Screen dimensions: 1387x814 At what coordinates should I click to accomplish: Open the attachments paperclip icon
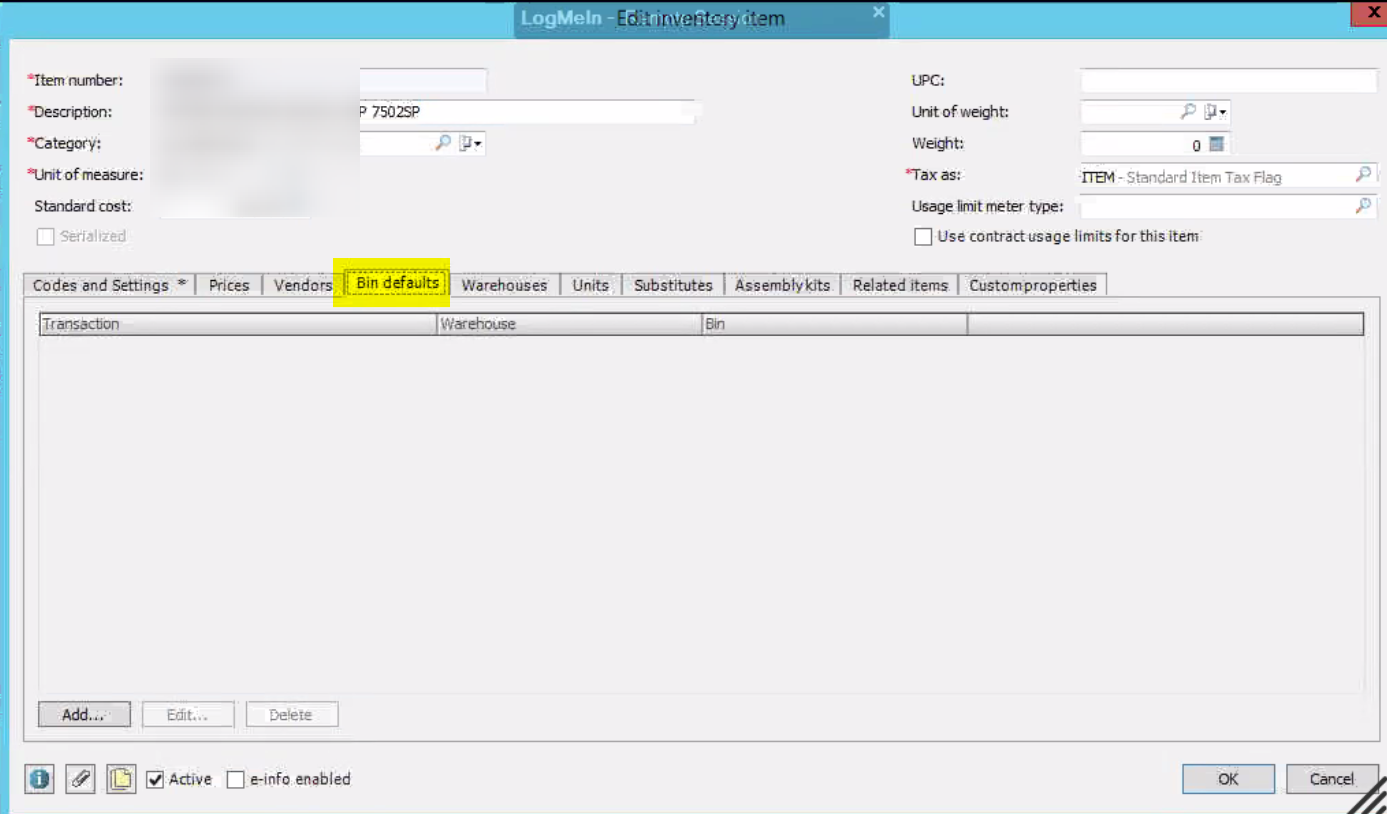[x=80, y=779]
